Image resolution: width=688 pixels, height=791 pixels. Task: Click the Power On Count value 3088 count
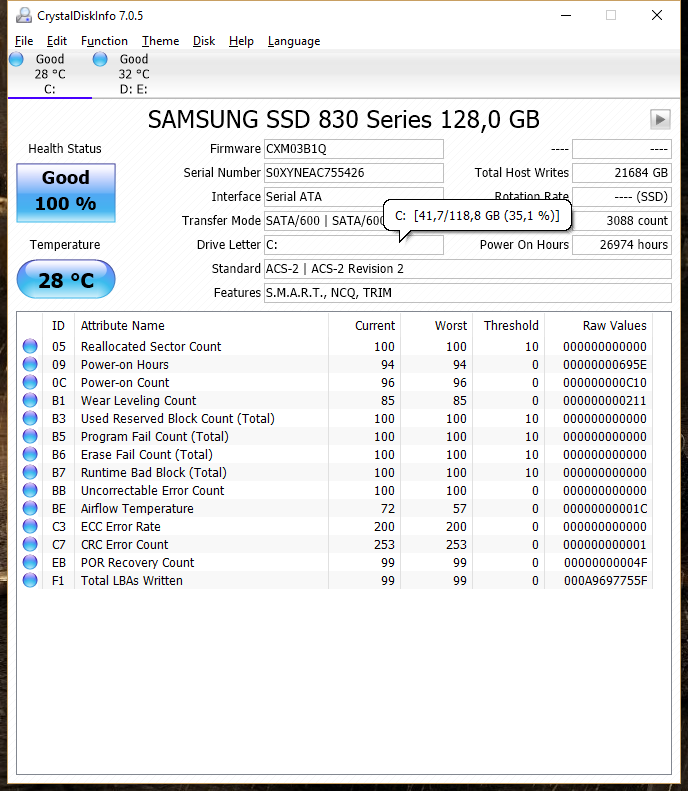[622, 221]
